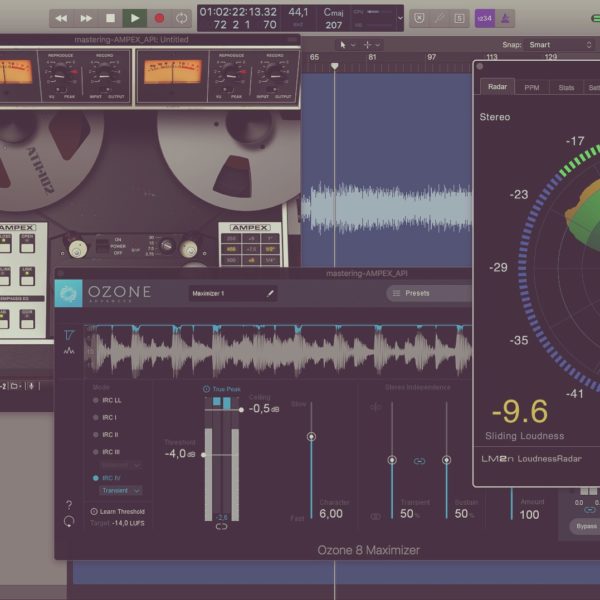Click the right channel record knob on Ampex
600x600 pixels.
(x=275, y=74)
